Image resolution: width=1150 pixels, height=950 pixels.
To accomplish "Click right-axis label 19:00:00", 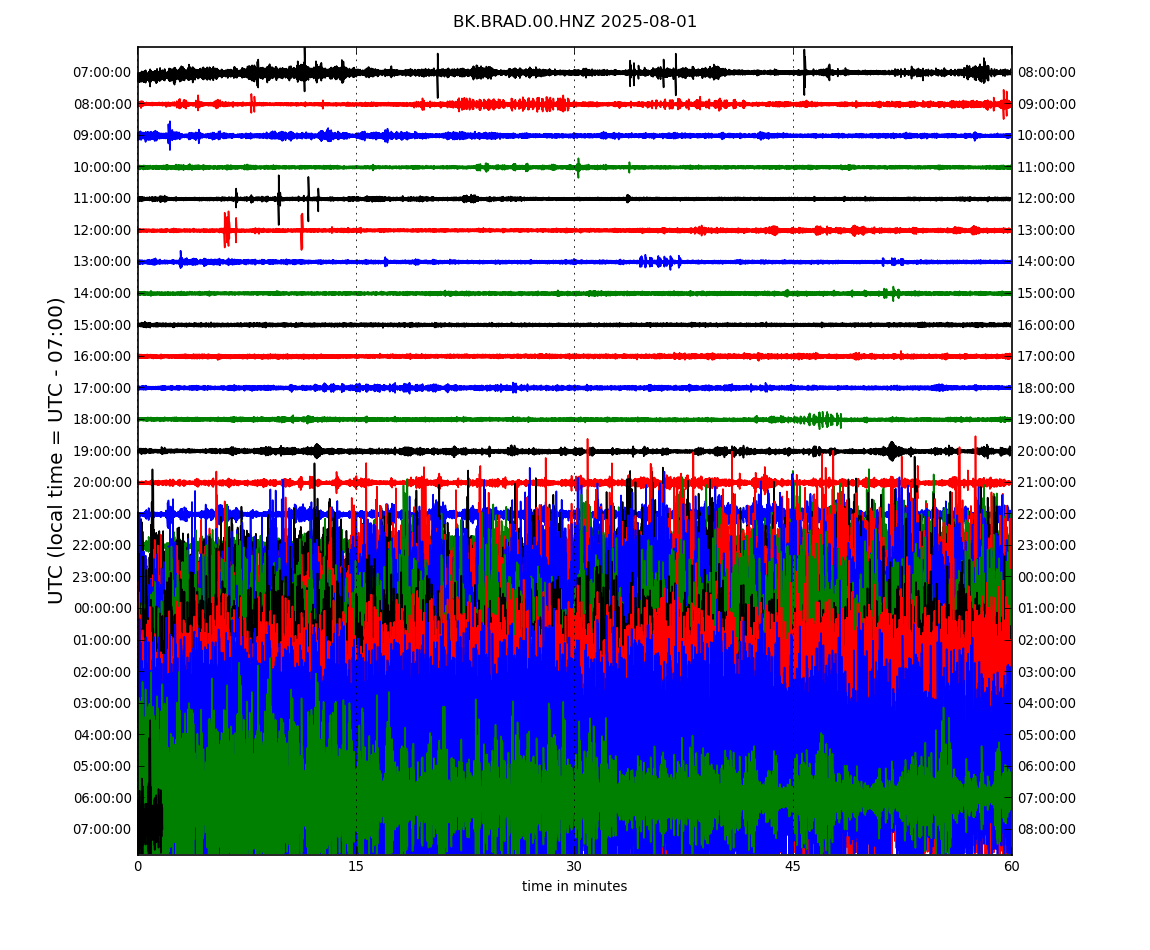I will tap(1047, 420).
